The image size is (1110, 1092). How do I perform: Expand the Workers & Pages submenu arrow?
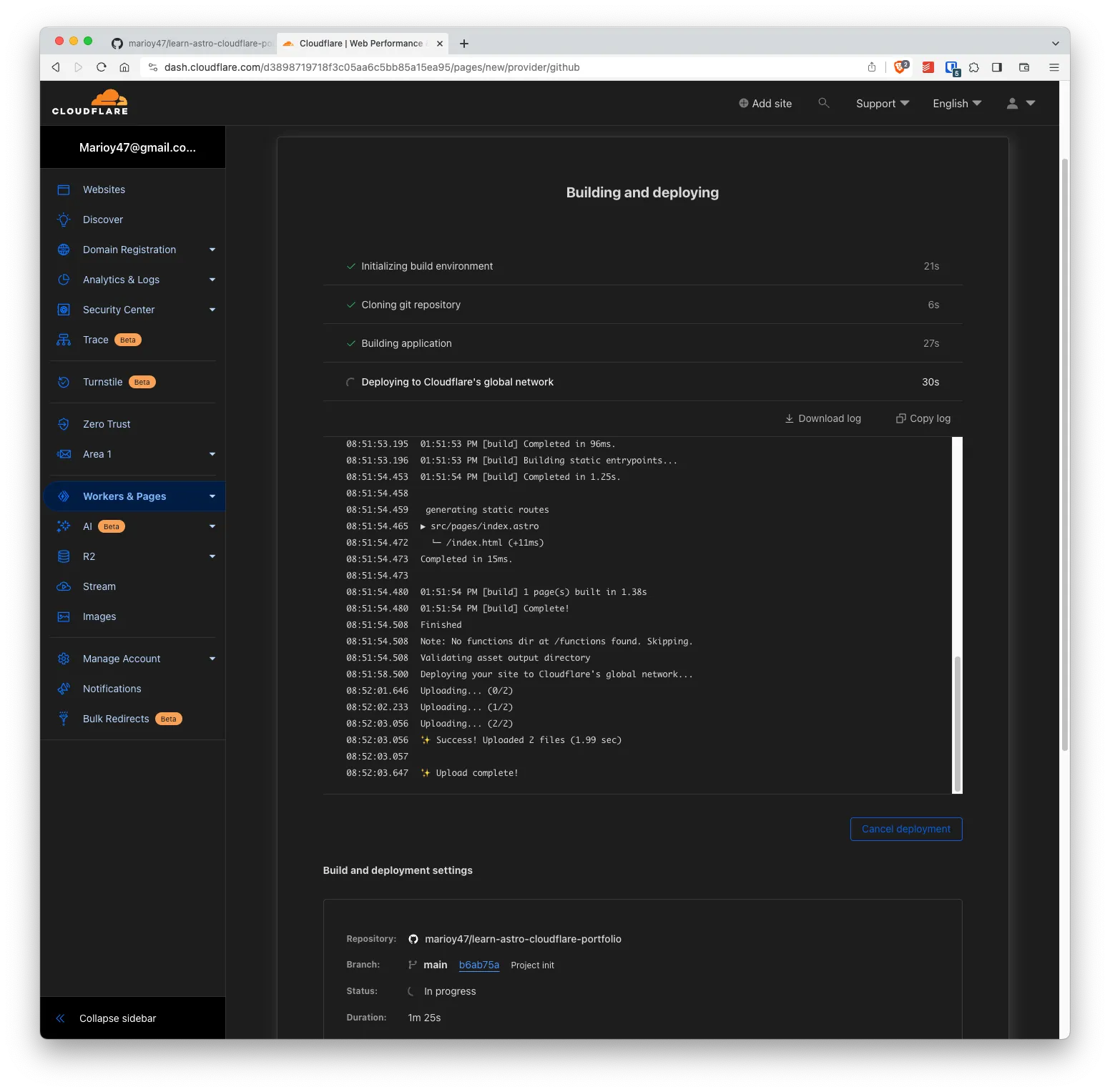click(212, 496)
